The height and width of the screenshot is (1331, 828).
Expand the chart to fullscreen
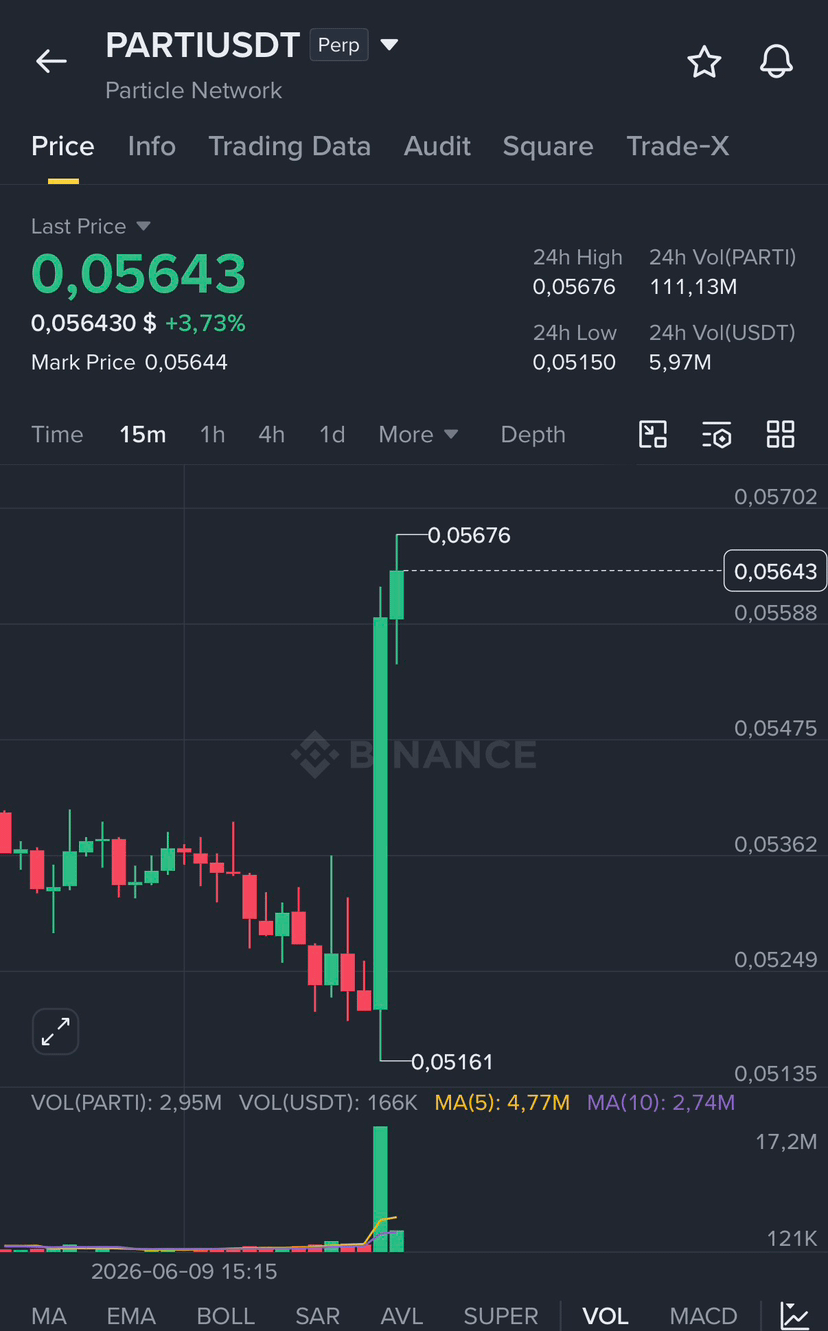tap(55, 1031)
